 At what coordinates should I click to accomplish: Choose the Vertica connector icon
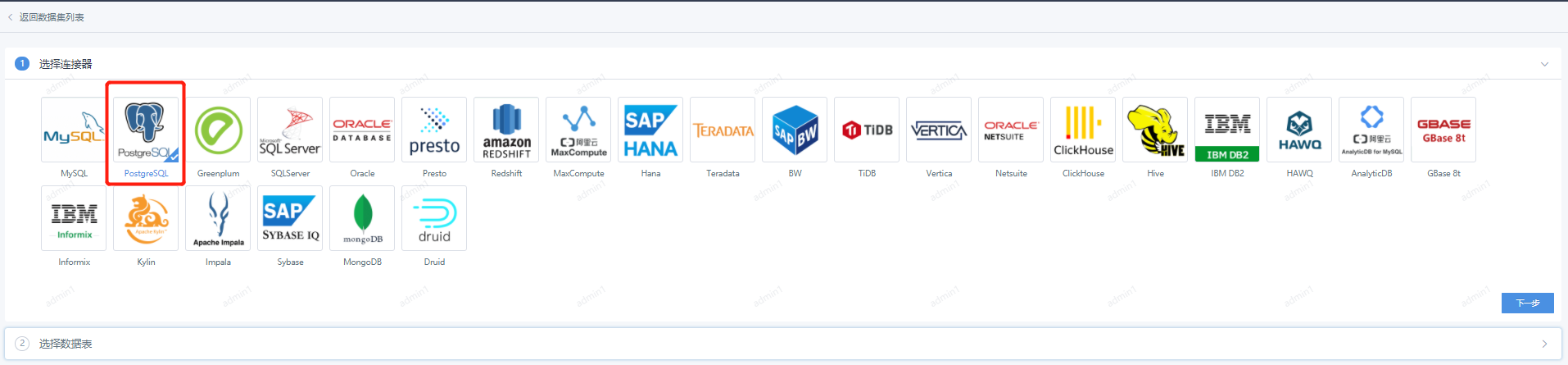click(x=939, y=130)
